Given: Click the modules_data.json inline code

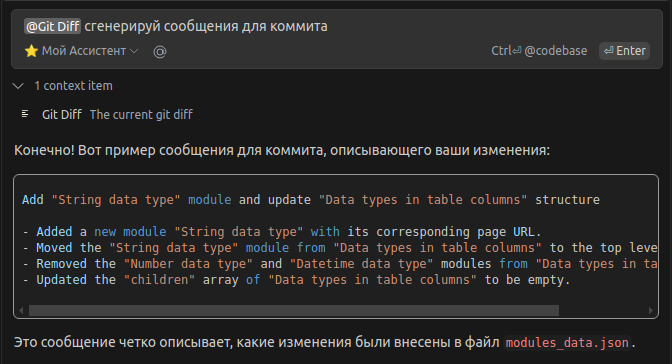Looking at the screenshot, I should click(x=567, y=343).
